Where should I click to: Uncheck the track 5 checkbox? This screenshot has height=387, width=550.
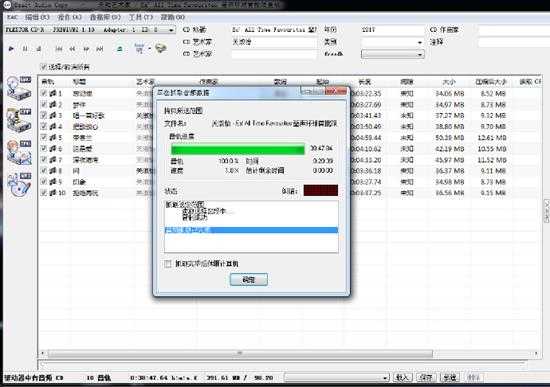(x=44, y=137)
